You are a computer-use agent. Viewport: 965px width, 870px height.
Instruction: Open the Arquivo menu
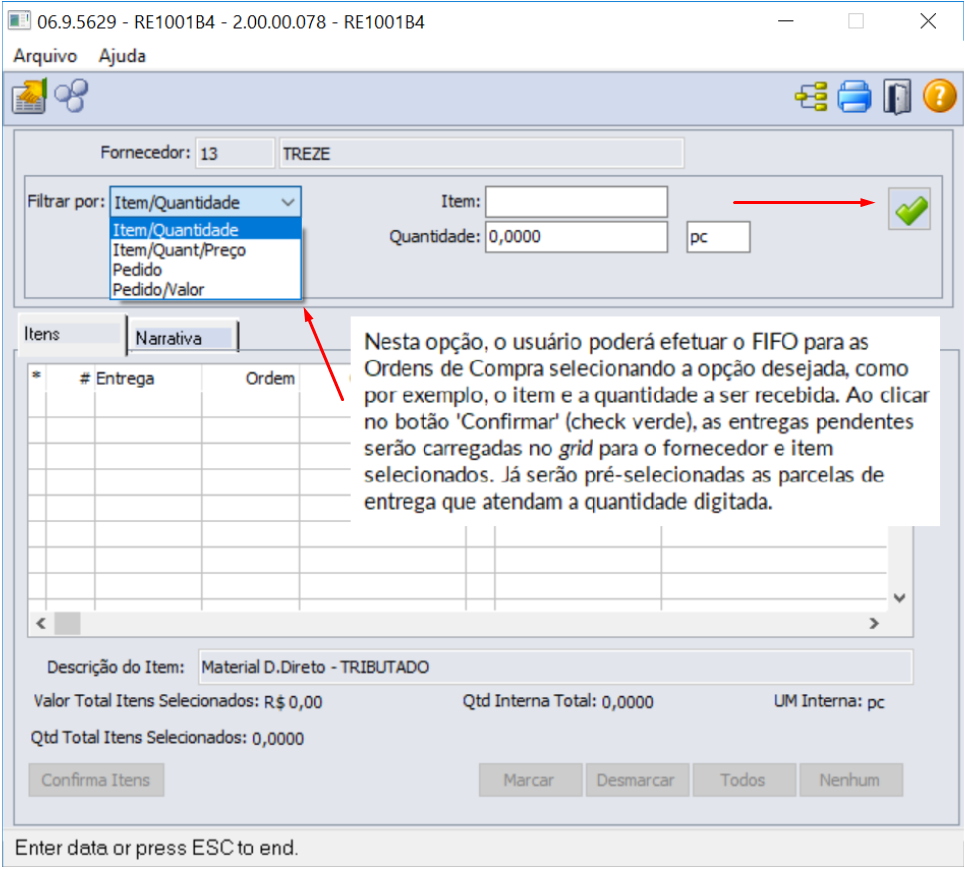(45, 56)
